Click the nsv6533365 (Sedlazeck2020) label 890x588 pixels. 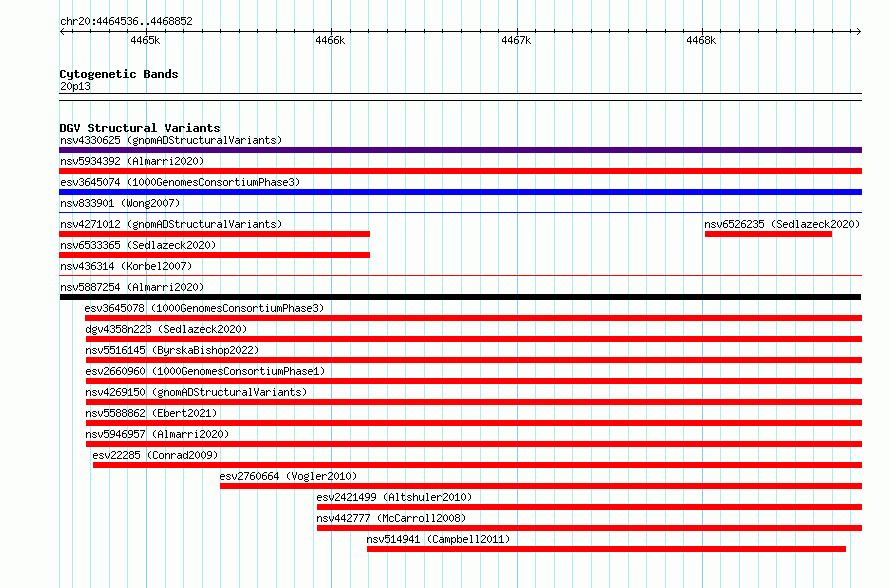138,245
